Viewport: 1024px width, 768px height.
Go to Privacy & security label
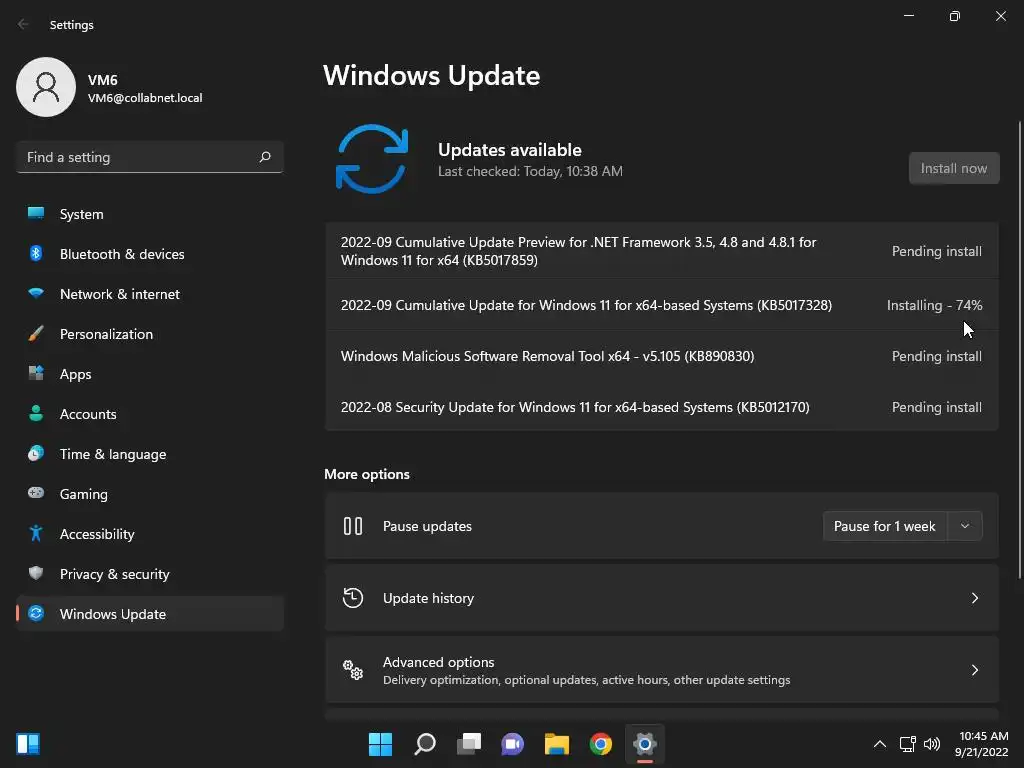tap(114, 574)
